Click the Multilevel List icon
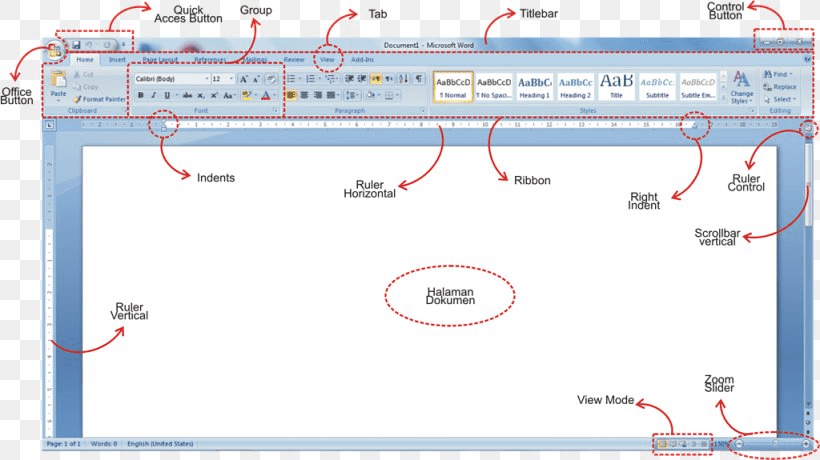The width and height of the screenshot is (820, 460). (x=329, y=79)
